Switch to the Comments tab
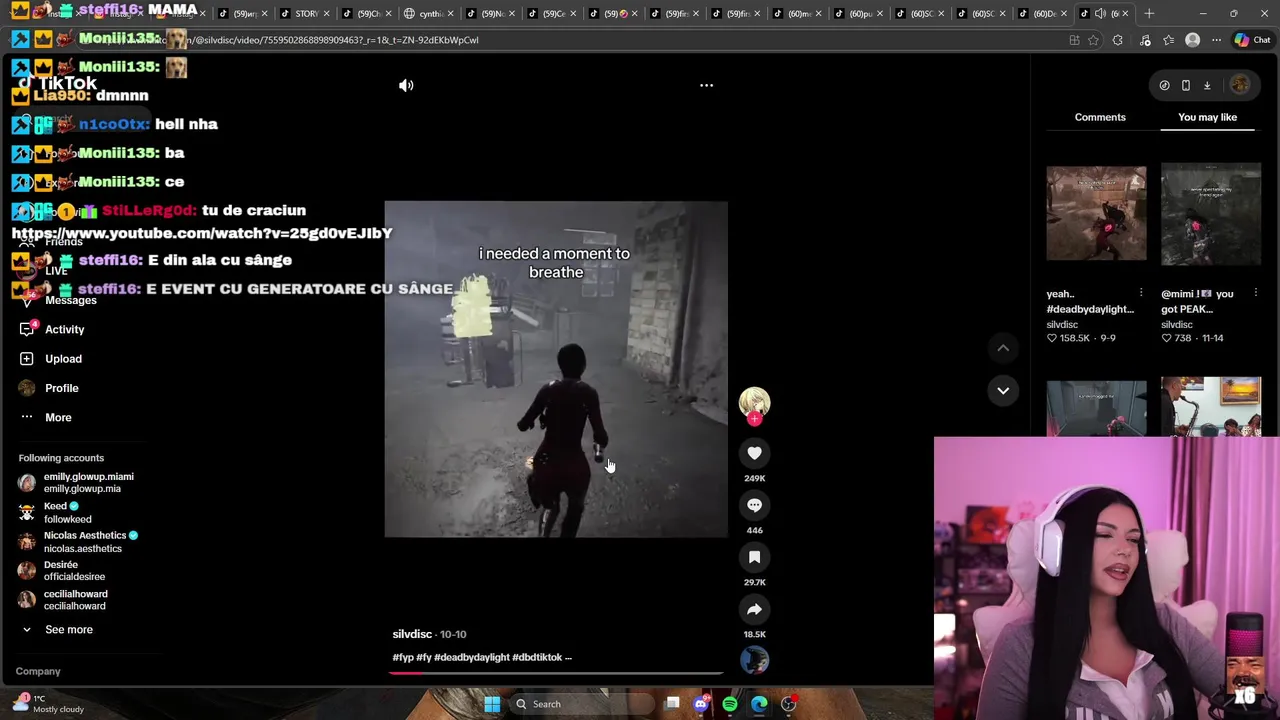 (x=1100, y=117)
